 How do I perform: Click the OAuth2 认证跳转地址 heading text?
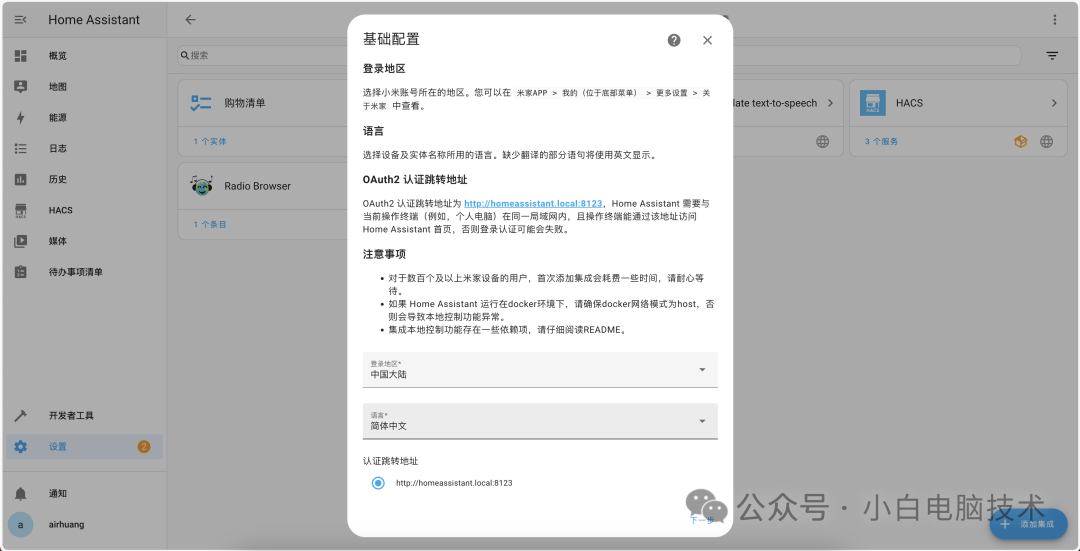click(x=415, y=180)
